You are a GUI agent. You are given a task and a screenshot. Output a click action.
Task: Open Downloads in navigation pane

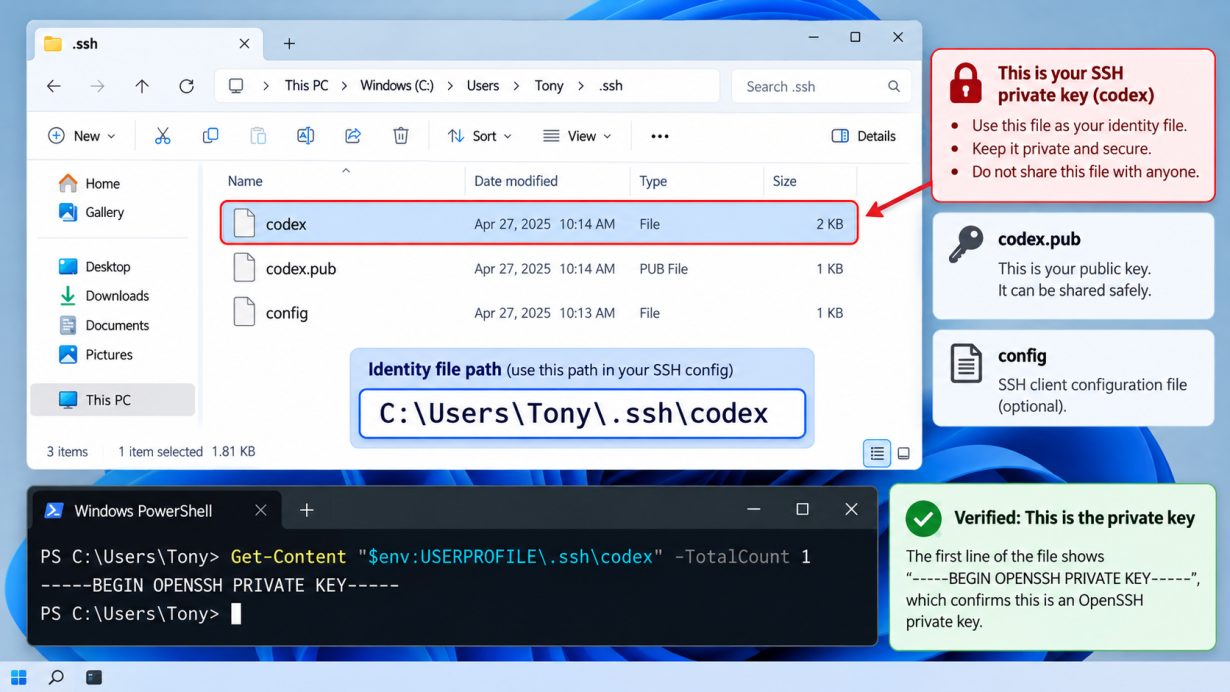pyautogui.click(x=117, y=296)
